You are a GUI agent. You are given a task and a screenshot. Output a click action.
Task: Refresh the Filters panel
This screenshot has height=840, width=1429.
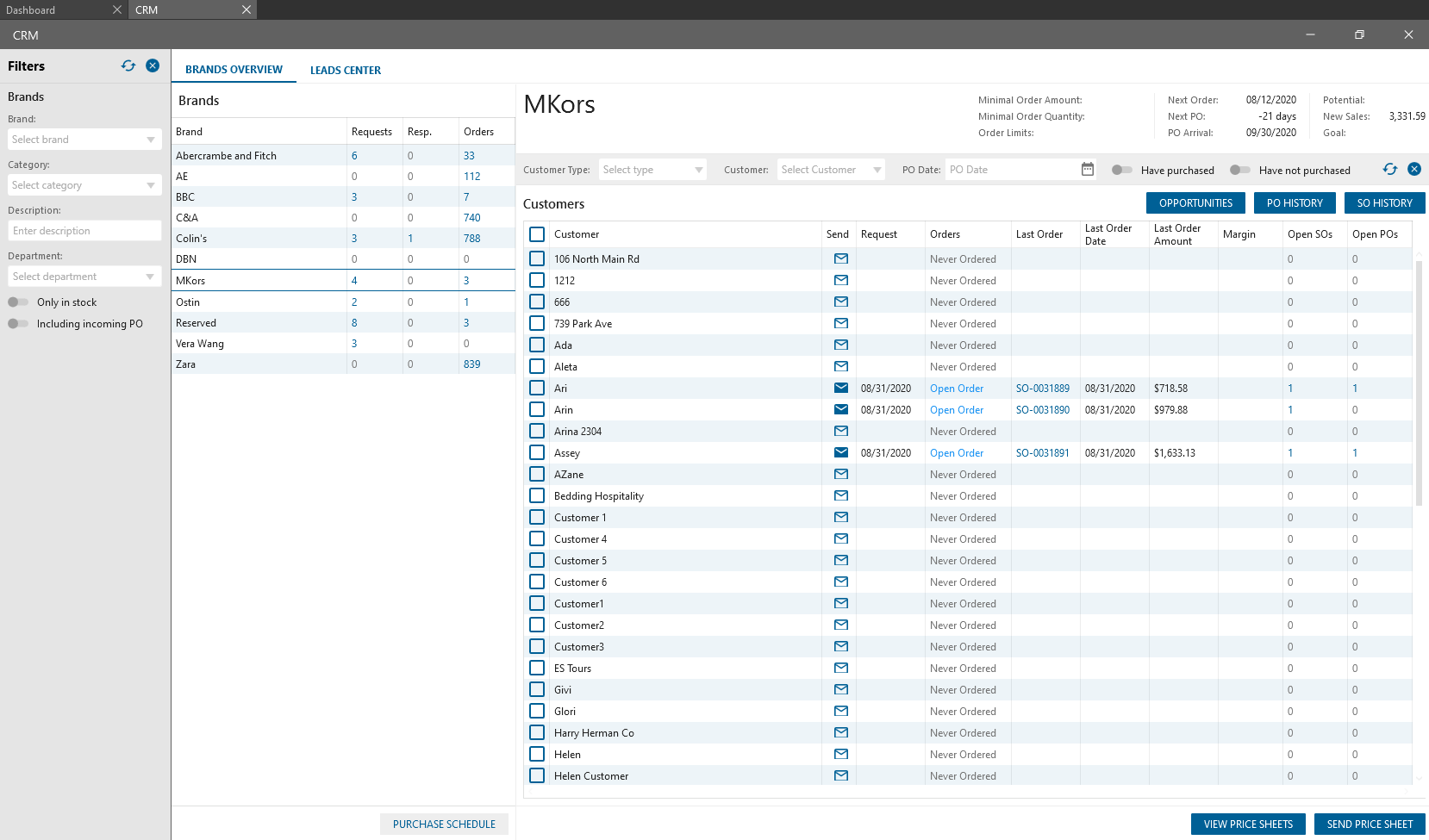[x=128, y=65]
